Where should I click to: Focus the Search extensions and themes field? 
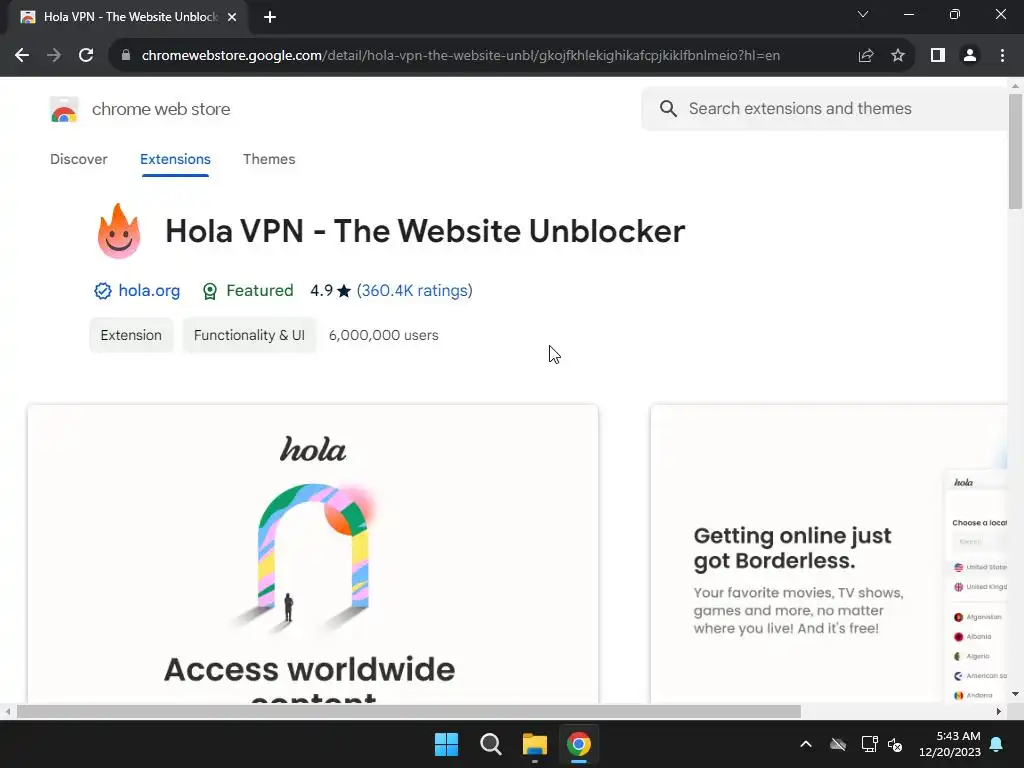pos(824,108)
